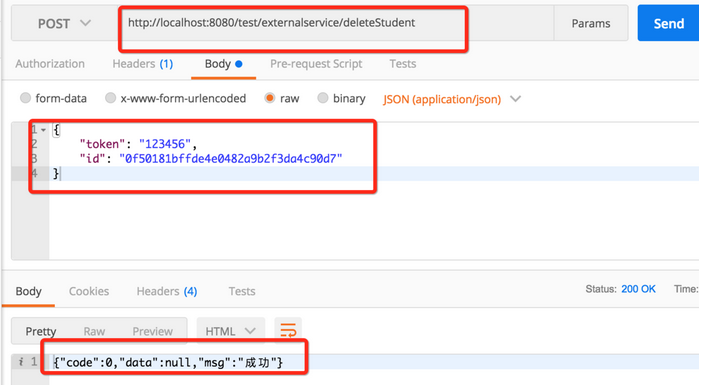Select the request Body tab
Viewport: 709px width, 385px height.
223,64
